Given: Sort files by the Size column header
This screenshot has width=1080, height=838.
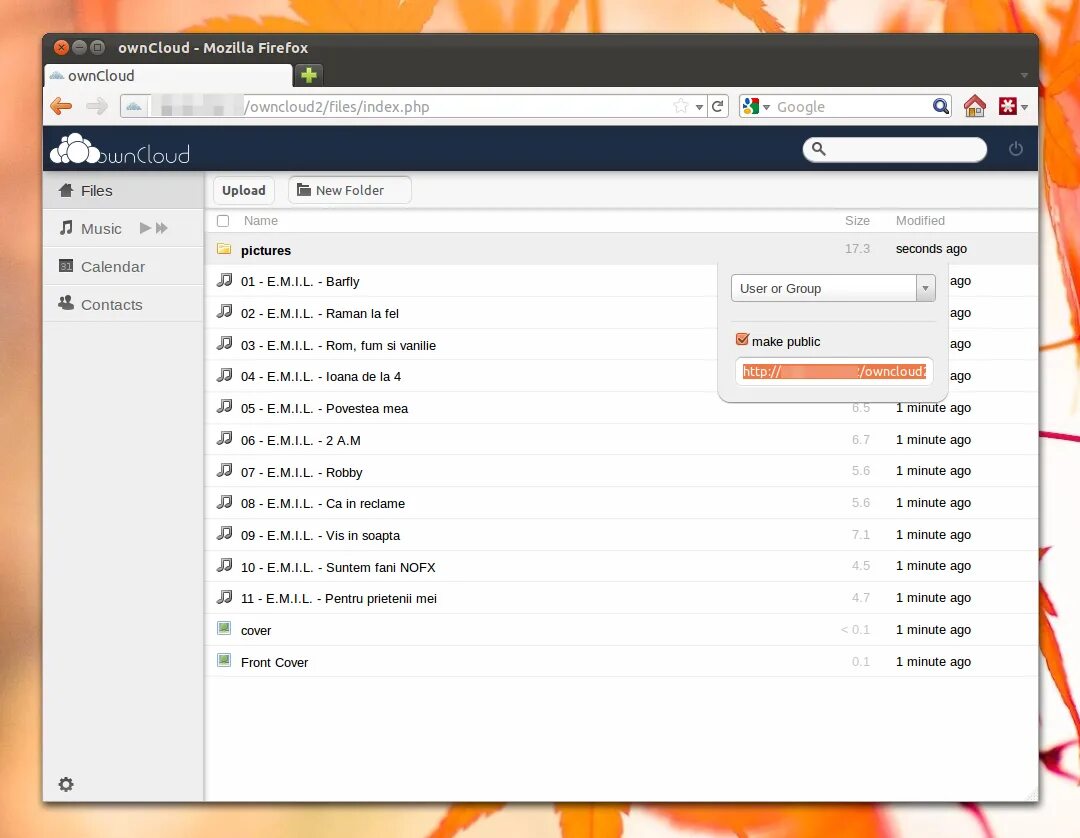Looking at the screenshot, I should [x=857, y=221].
